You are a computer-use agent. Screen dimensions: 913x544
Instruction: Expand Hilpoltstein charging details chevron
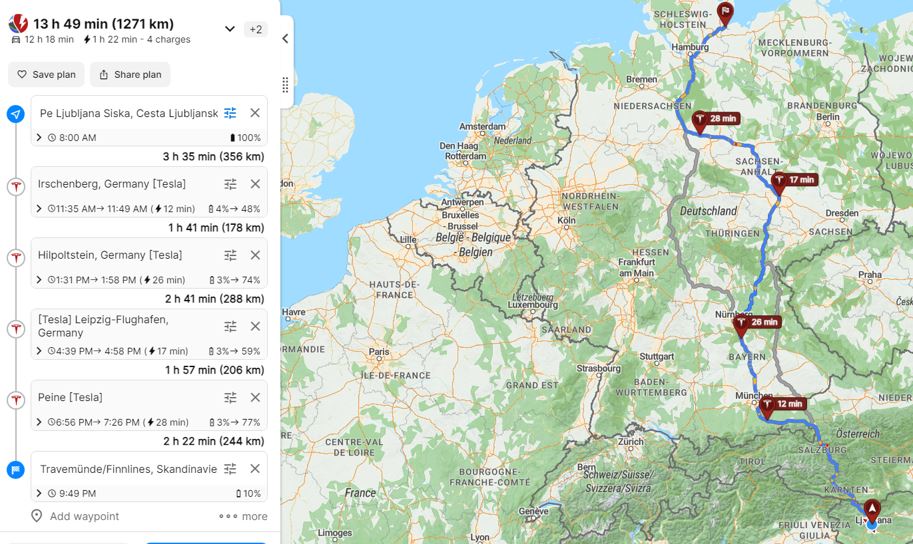point(38,280)
